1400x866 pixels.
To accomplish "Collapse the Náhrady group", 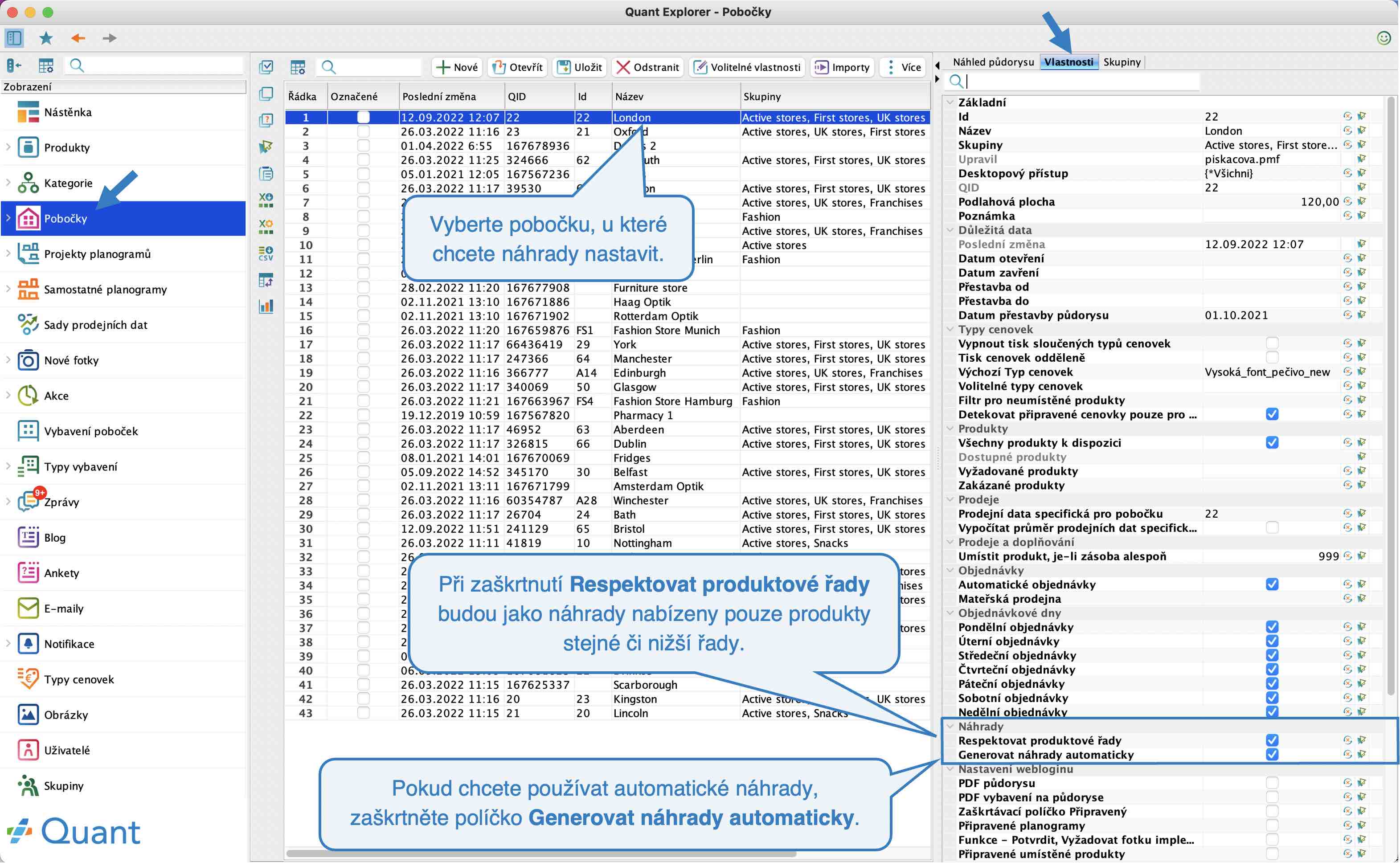I will click(x=950, y=727).
